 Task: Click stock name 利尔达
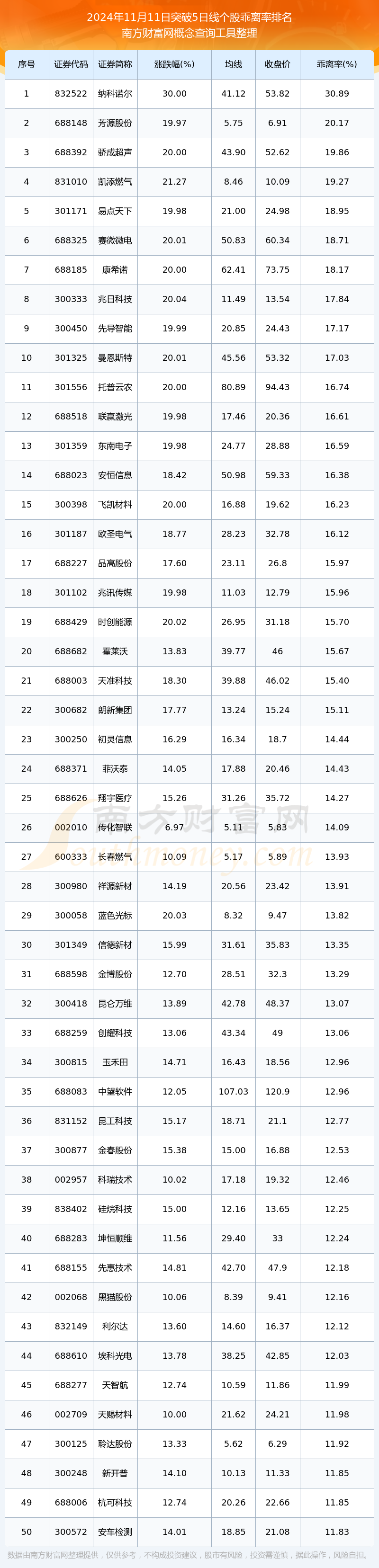point(115,1327)
